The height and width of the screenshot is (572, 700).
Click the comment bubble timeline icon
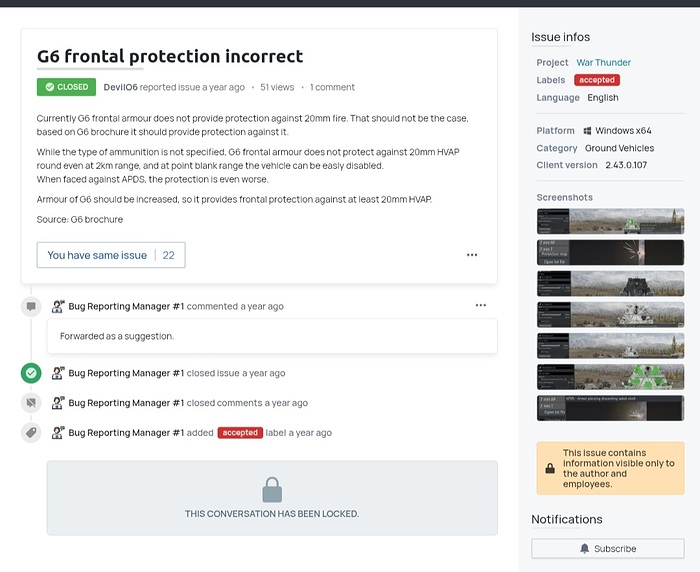[31, 306]
